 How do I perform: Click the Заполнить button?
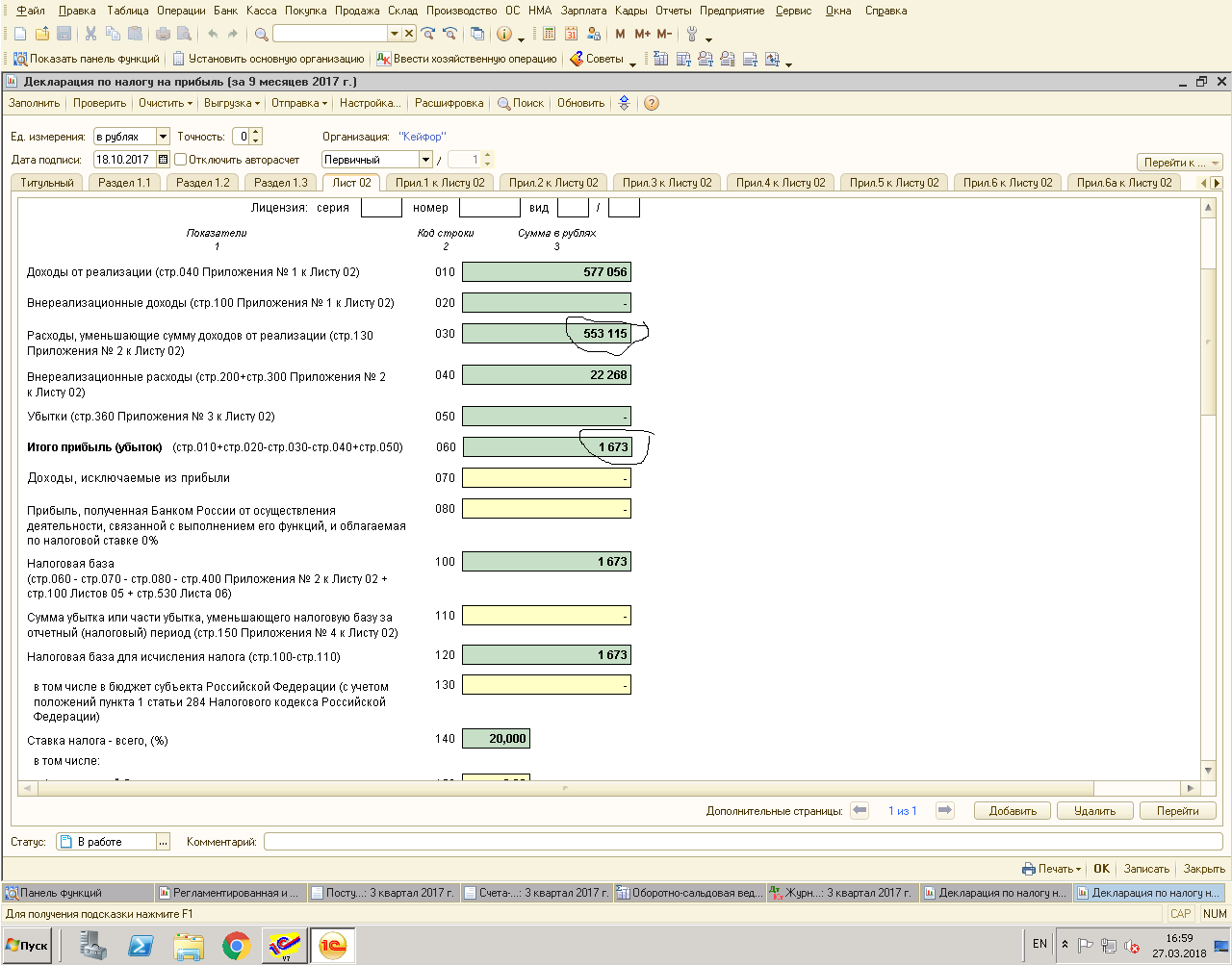(34, 104)
